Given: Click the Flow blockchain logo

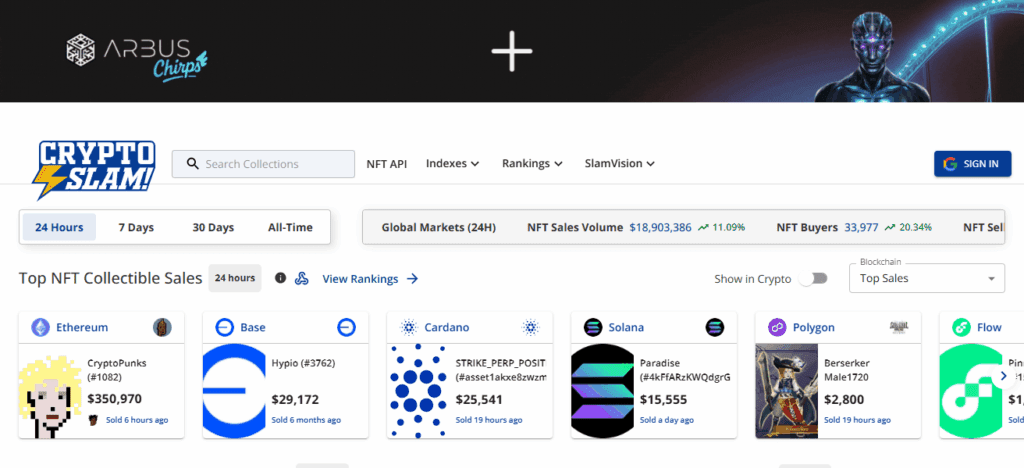Looking at the screenshot, I should 961,328.
